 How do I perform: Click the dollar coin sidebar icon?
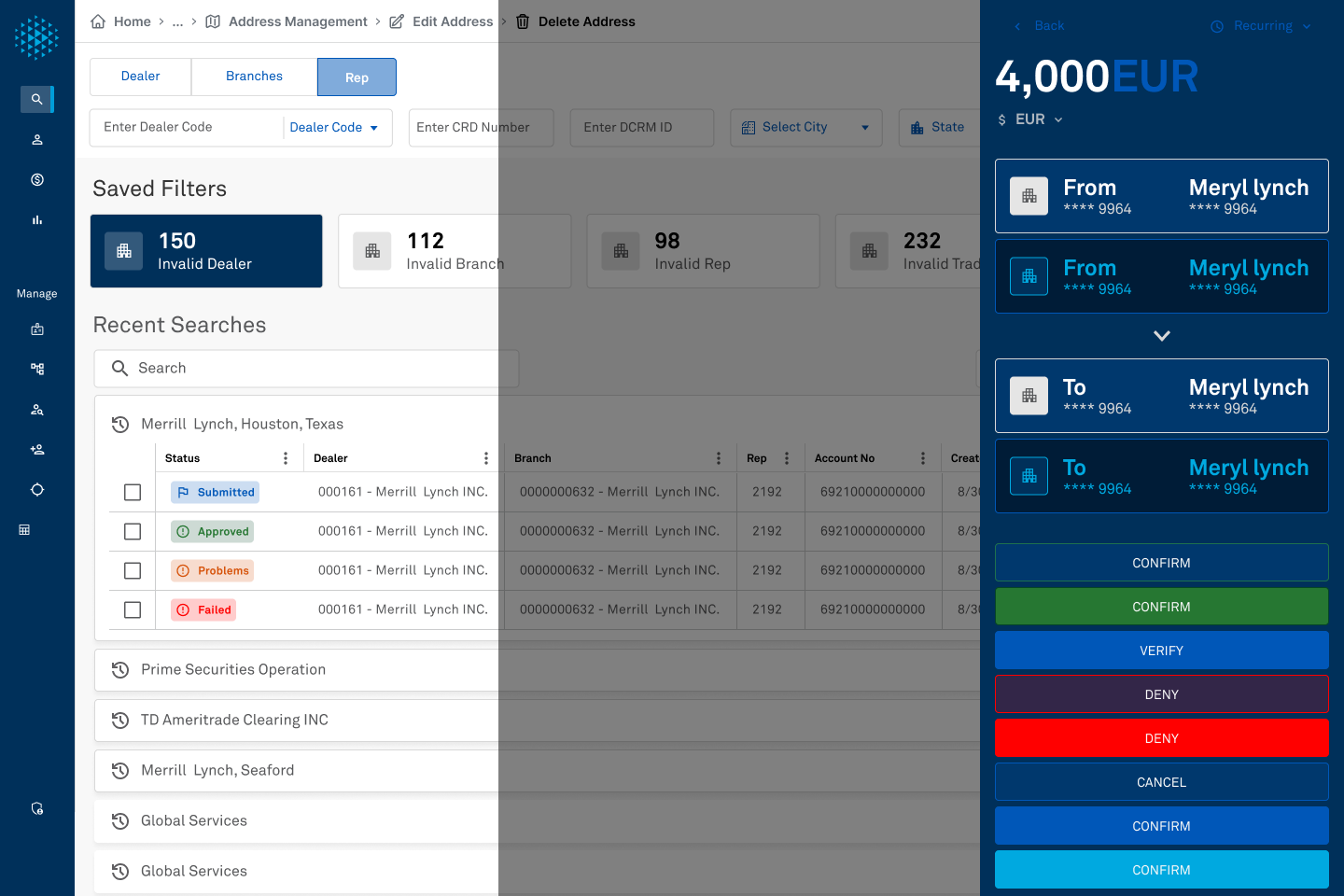pyautogui.click(x=37, y=180)
